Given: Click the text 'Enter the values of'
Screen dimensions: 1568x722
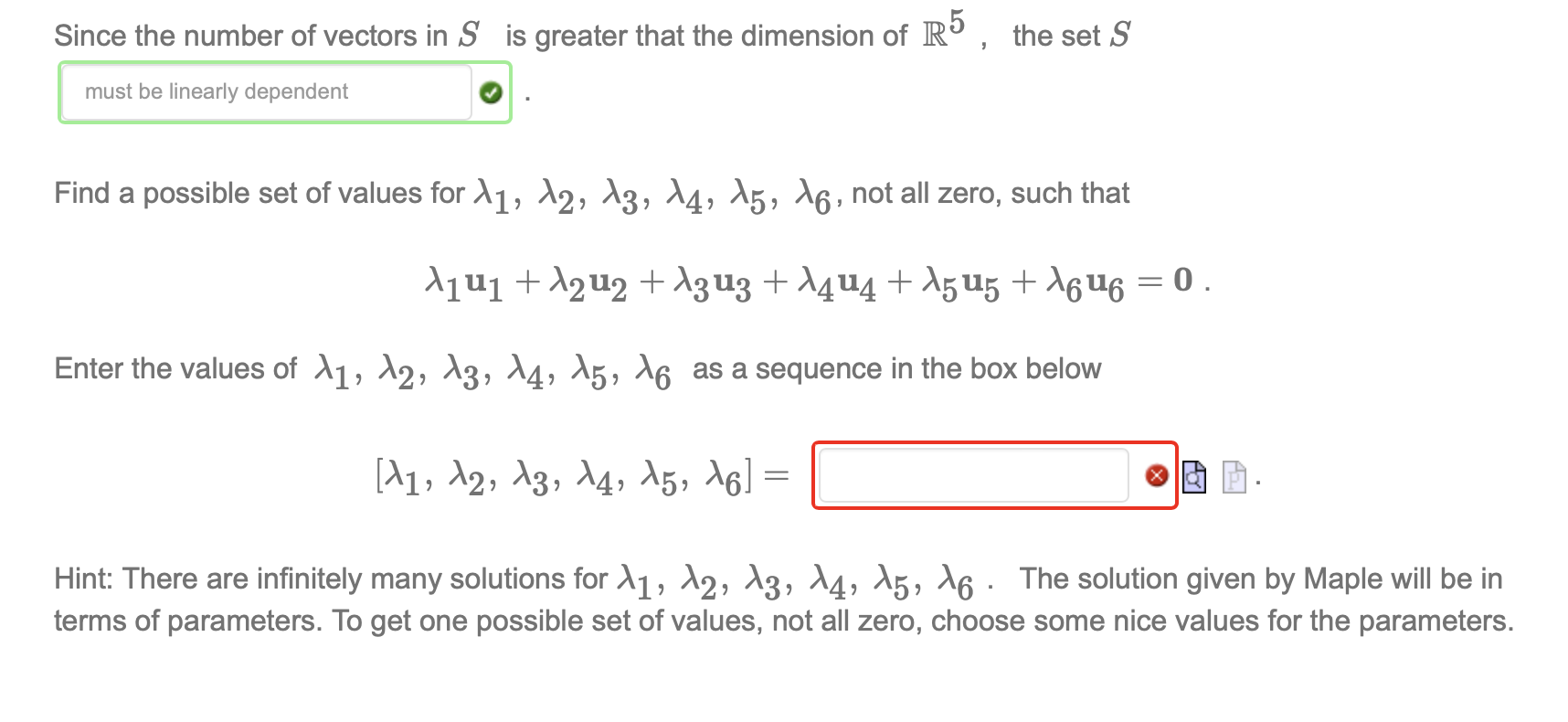Looking at the screenshot, I should pyautogui.click(x=175, y=368).
